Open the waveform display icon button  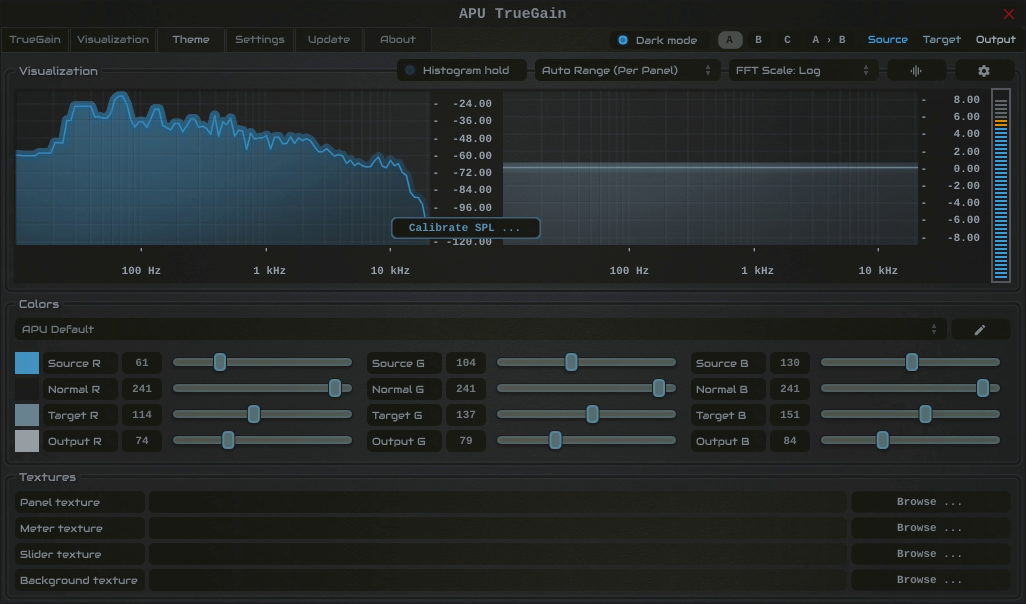pos(916,71)
